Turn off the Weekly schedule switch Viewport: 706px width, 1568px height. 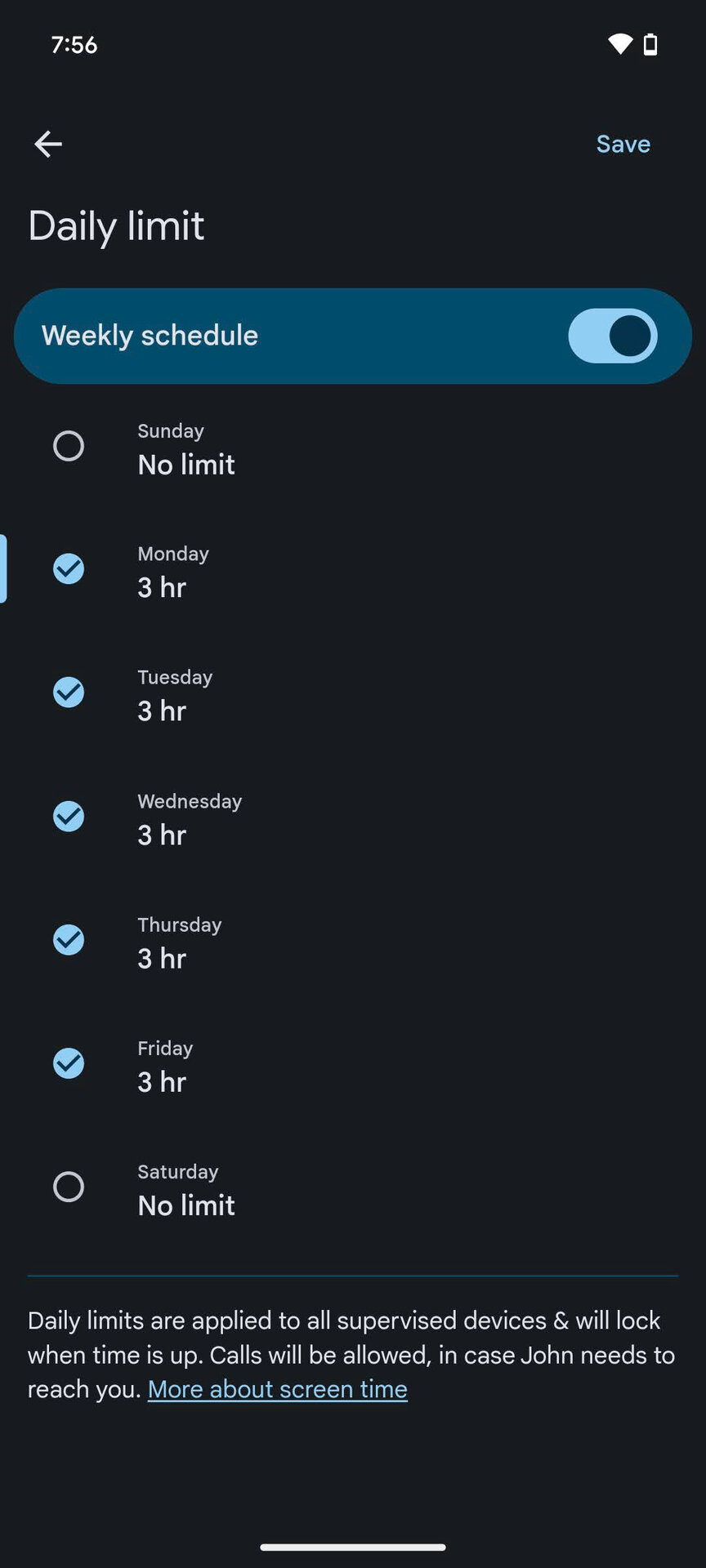click(x=612, y=336)
